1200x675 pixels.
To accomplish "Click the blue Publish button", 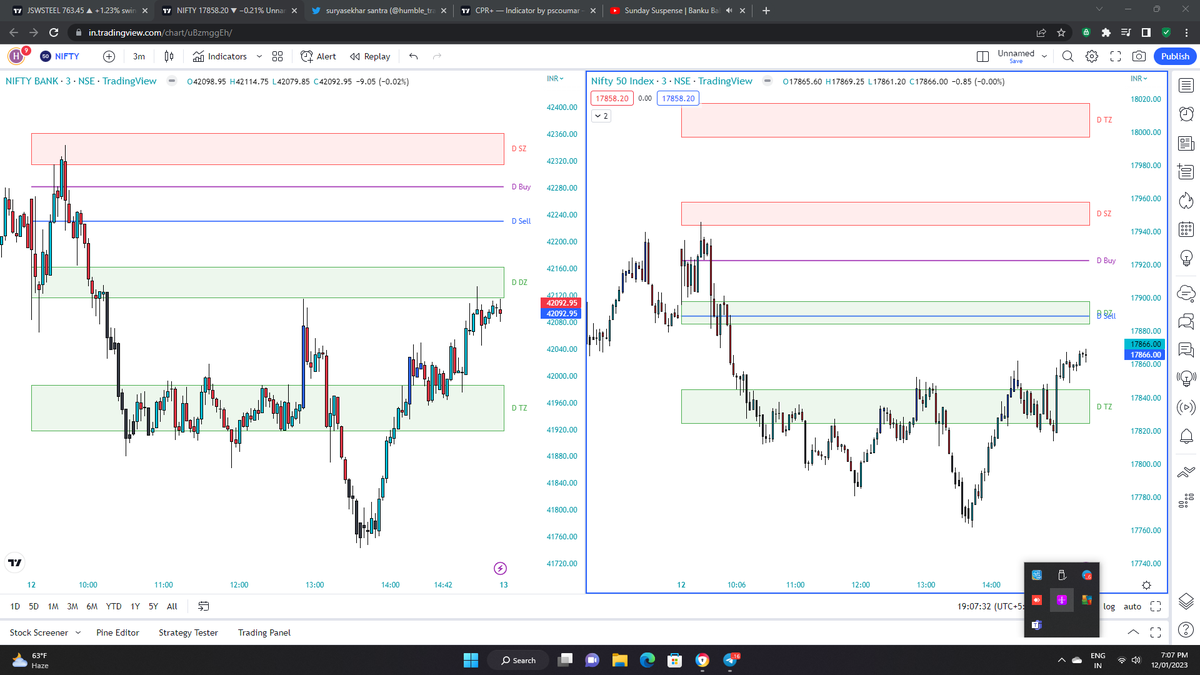I will 1173,56.
